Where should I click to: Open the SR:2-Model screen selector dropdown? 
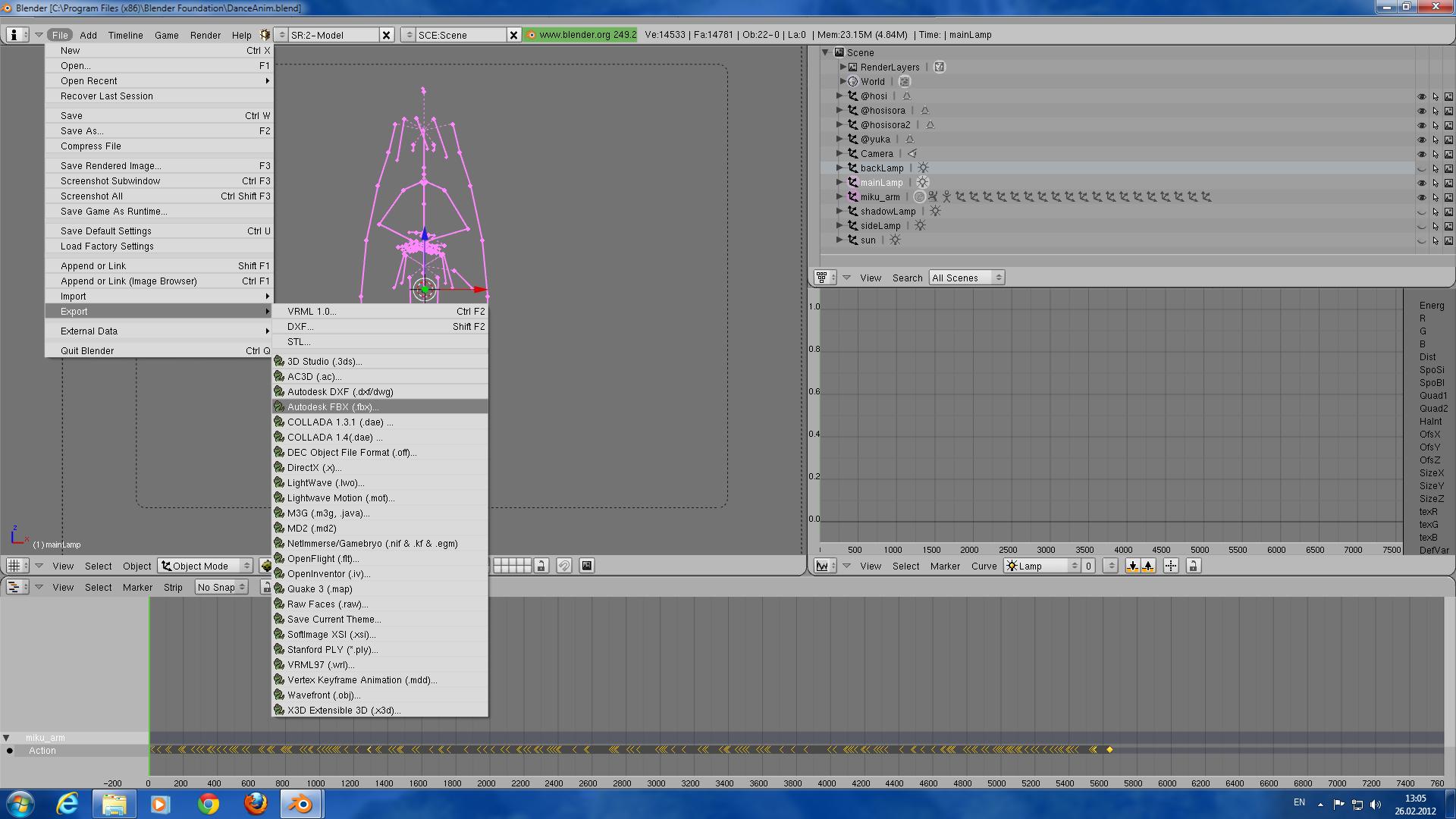pyautogui.click(x=282, y=35)
